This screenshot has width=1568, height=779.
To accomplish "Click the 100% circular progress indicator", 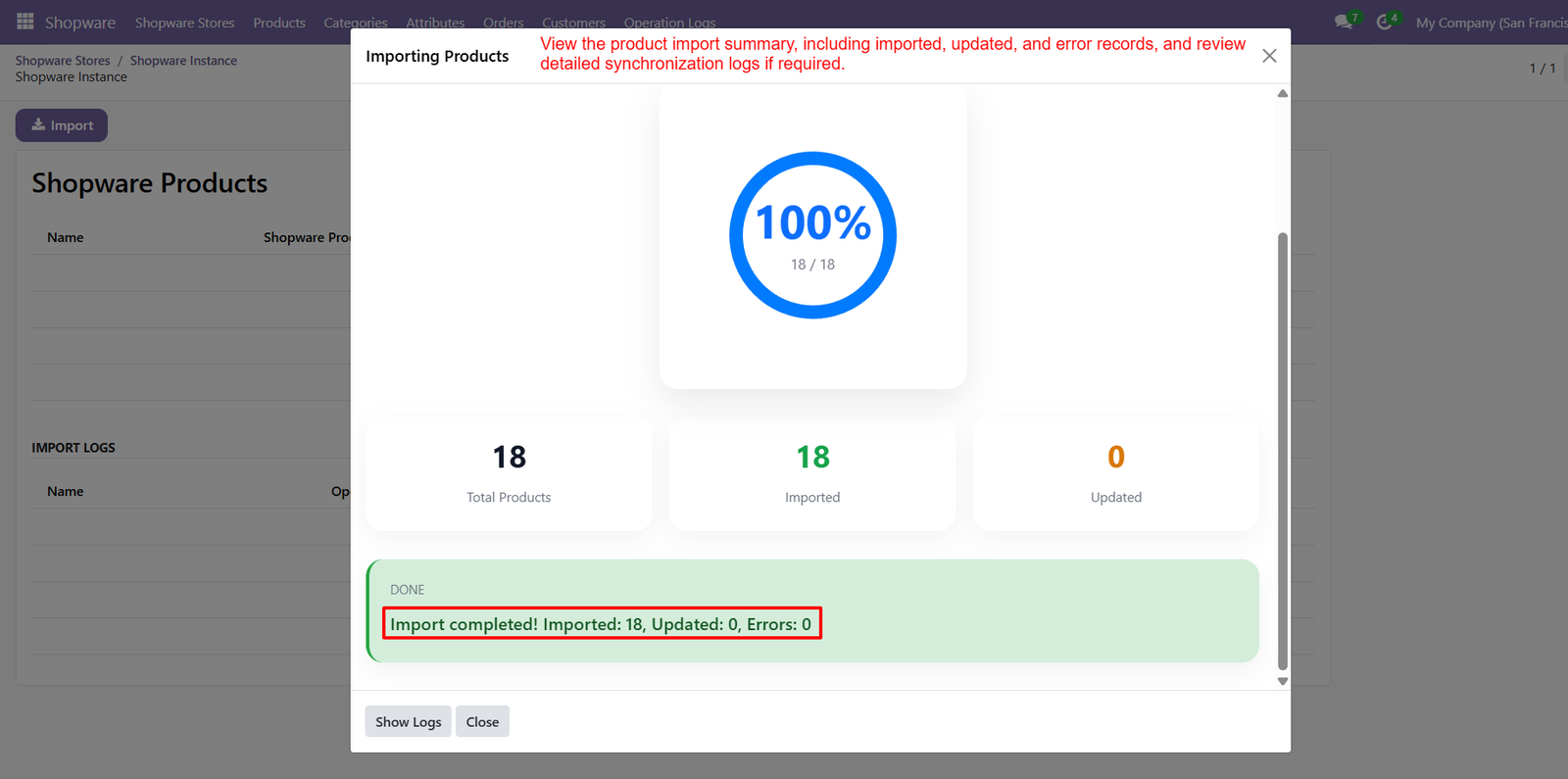I will coord(813,235).
